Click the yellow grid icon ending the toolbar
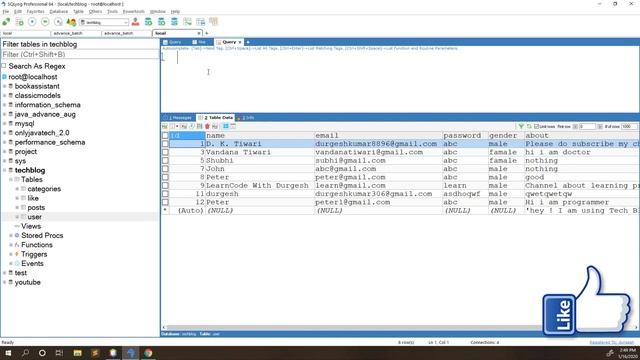Image resolution: width=640 pixels, height=360 pixels. tap(213, 22)
